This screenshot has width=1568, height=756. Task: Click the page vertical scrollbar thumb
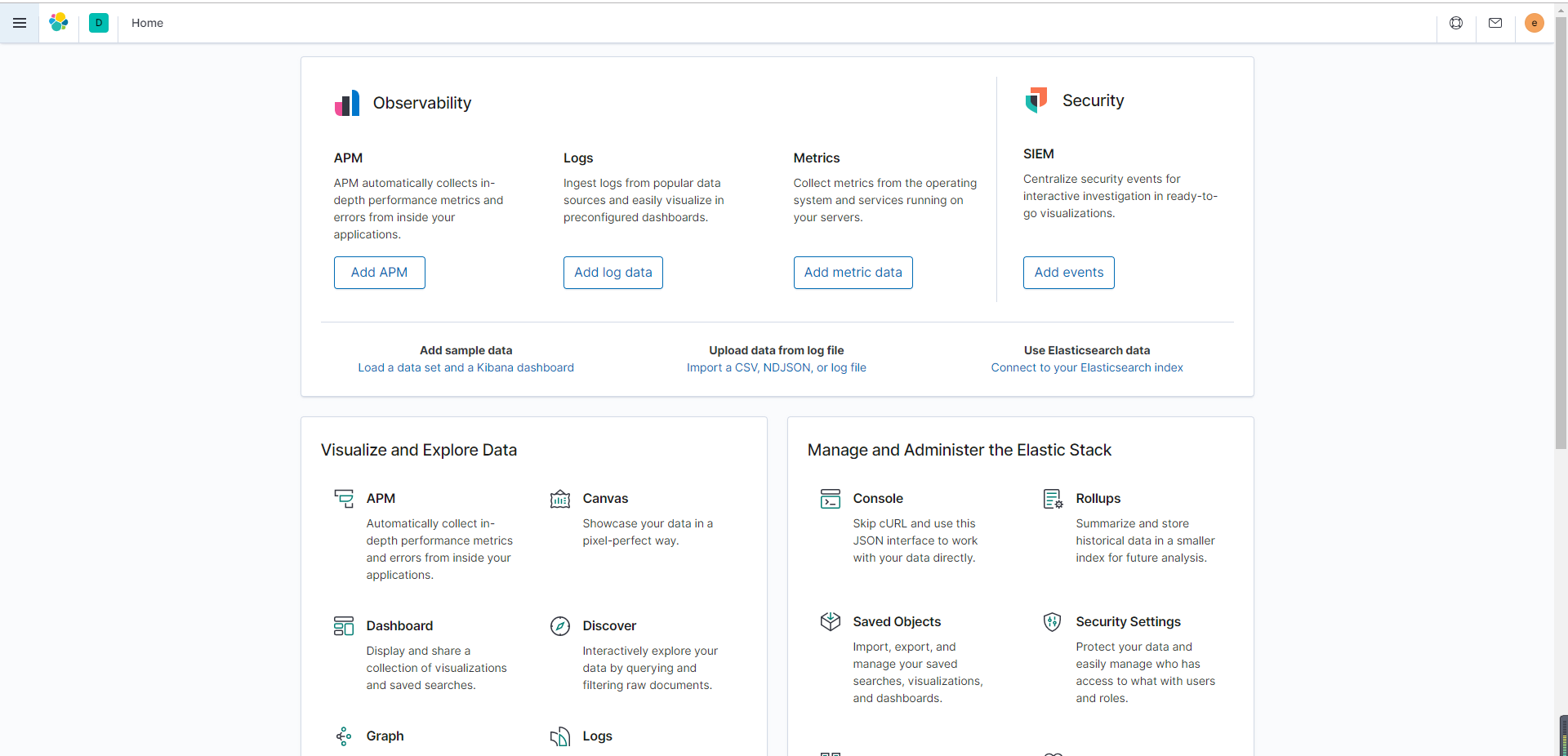[x=1561, y=233]
